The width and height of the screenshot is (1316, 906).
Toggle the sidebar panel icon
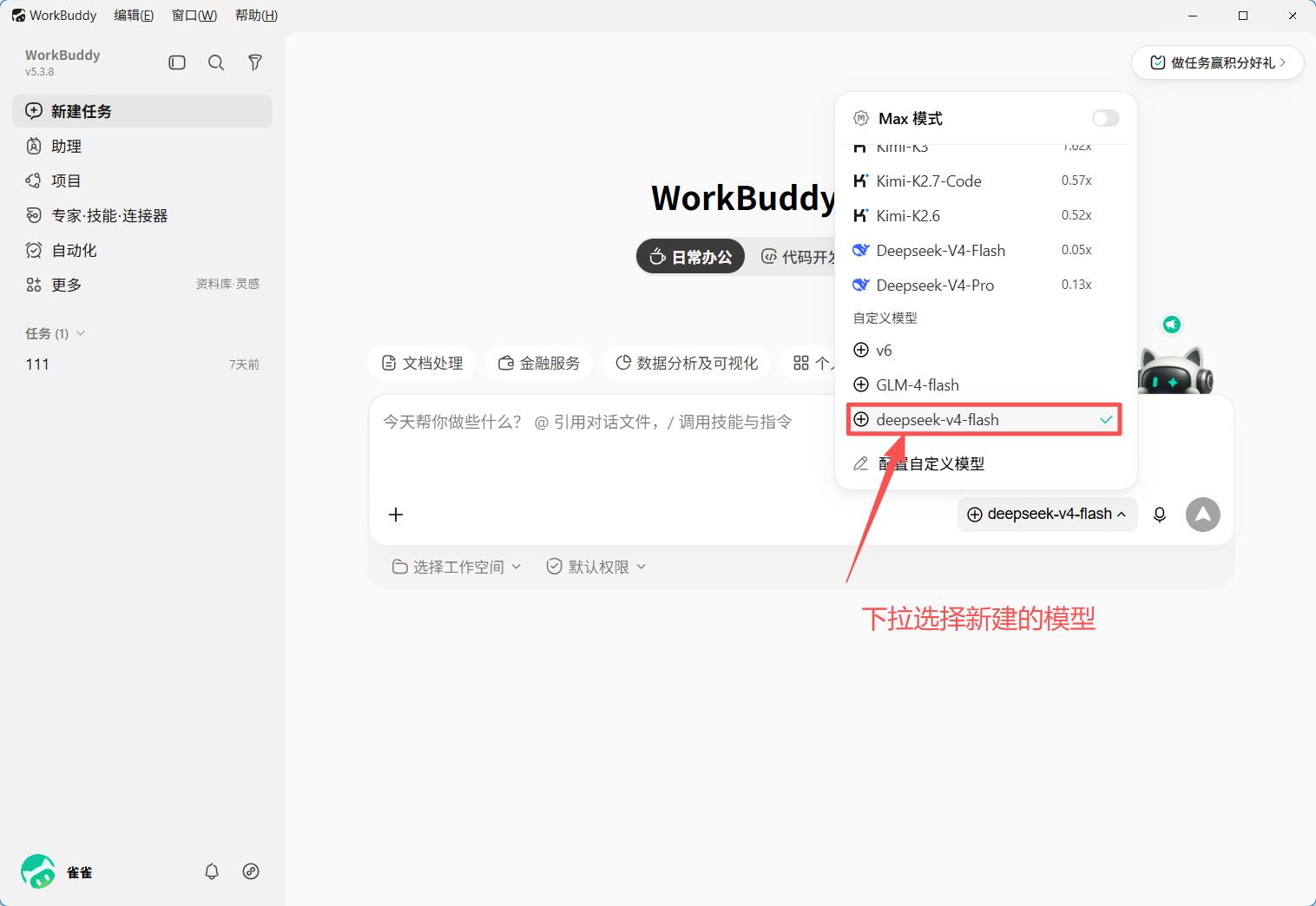click(x=177, y=62)
